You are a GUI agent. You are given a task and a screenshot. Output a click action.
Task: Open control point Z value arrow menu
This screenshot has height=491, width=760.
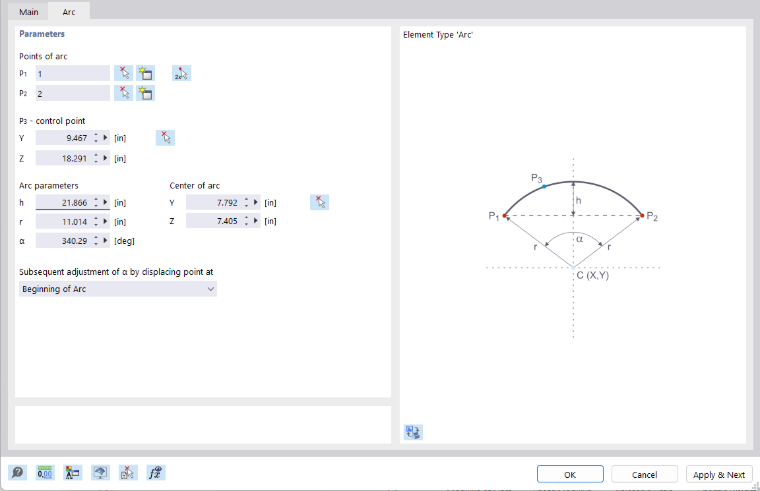click(105, 158)
